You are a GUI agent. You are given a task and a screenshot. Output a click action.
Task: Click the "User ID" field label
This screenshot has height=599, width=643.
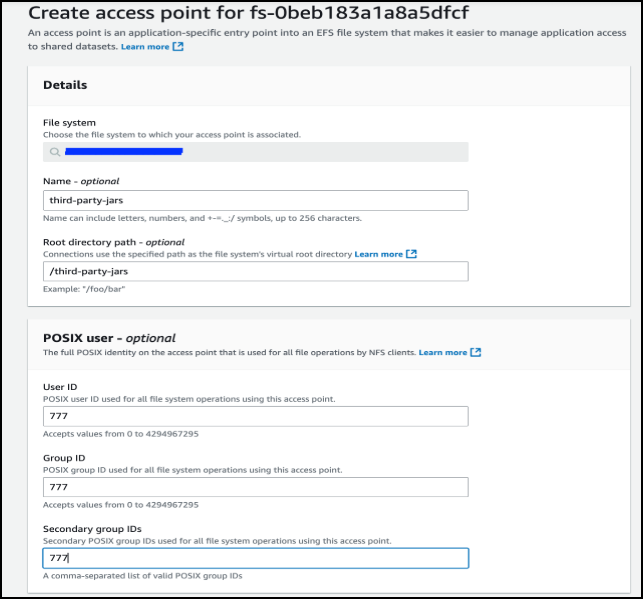[60, 387]
